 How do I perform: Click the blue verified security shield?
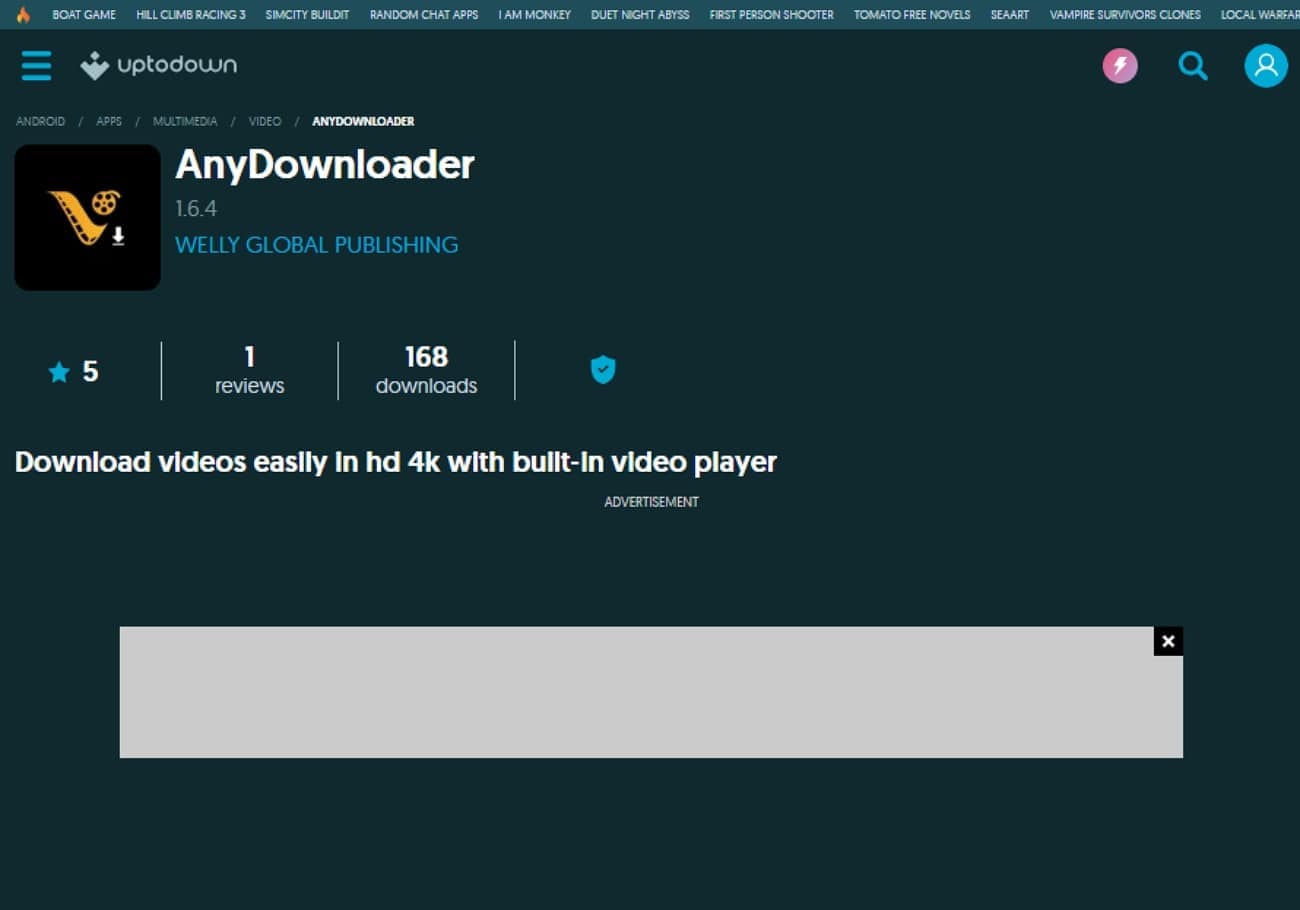tap(602, 369)
